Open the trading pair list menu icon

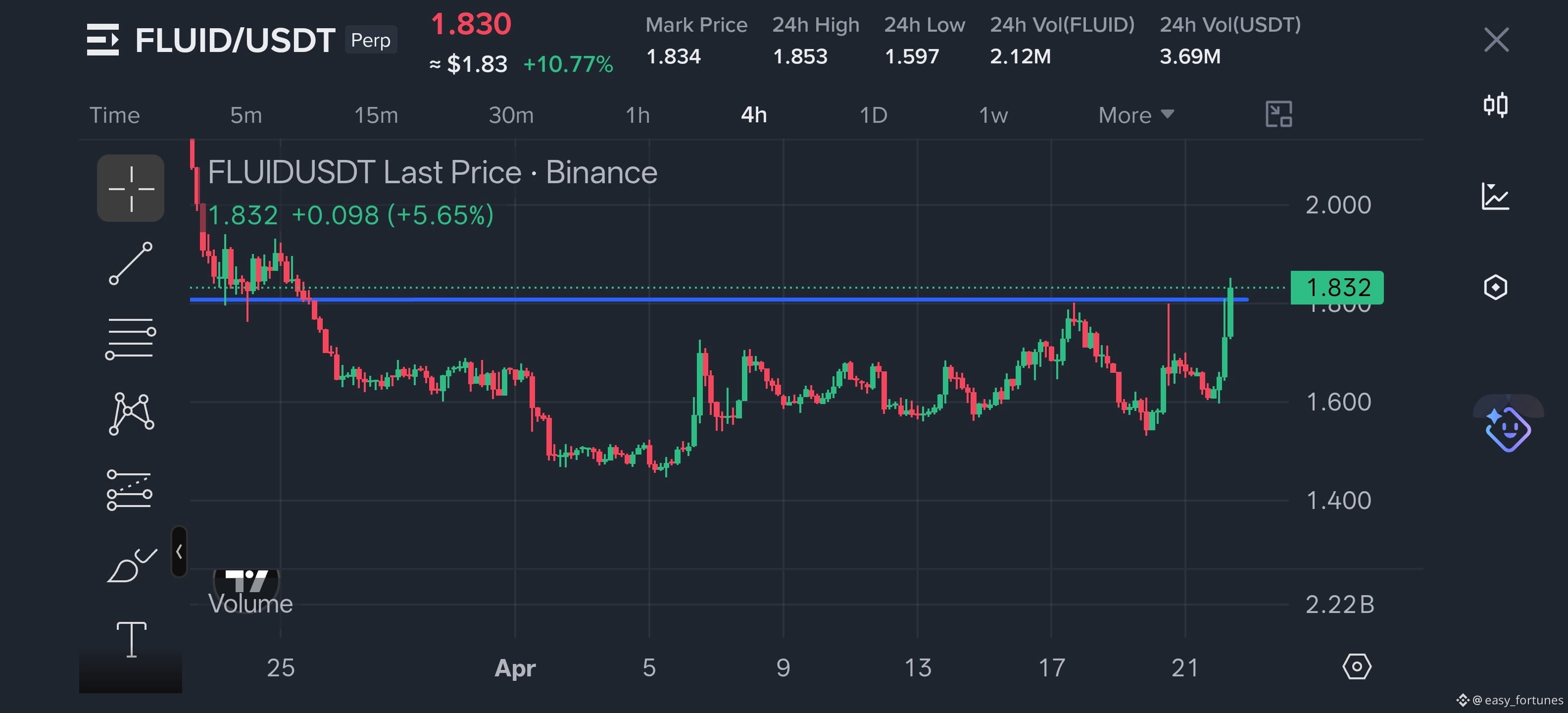click(102, 40)
